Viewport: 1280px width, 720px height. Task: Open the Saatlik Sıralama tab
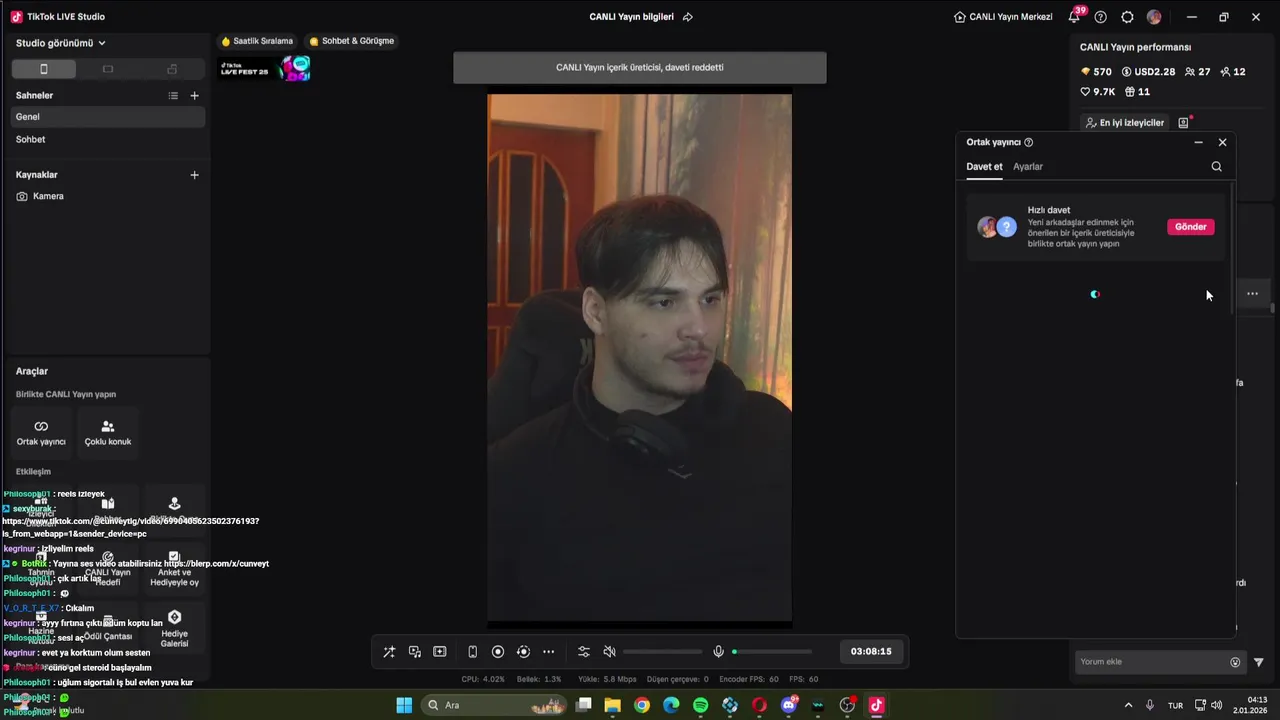(x=257, y=42)
